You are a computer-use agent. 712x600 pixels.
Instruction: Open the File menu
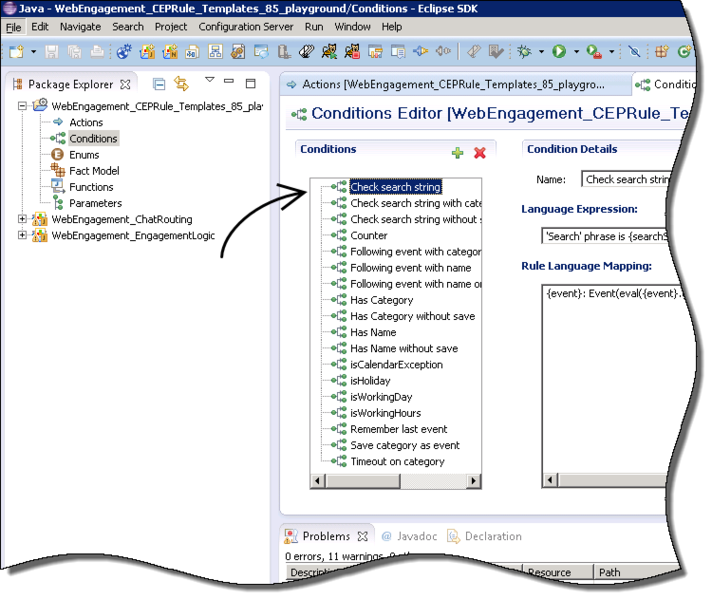[x=13, y=27]
